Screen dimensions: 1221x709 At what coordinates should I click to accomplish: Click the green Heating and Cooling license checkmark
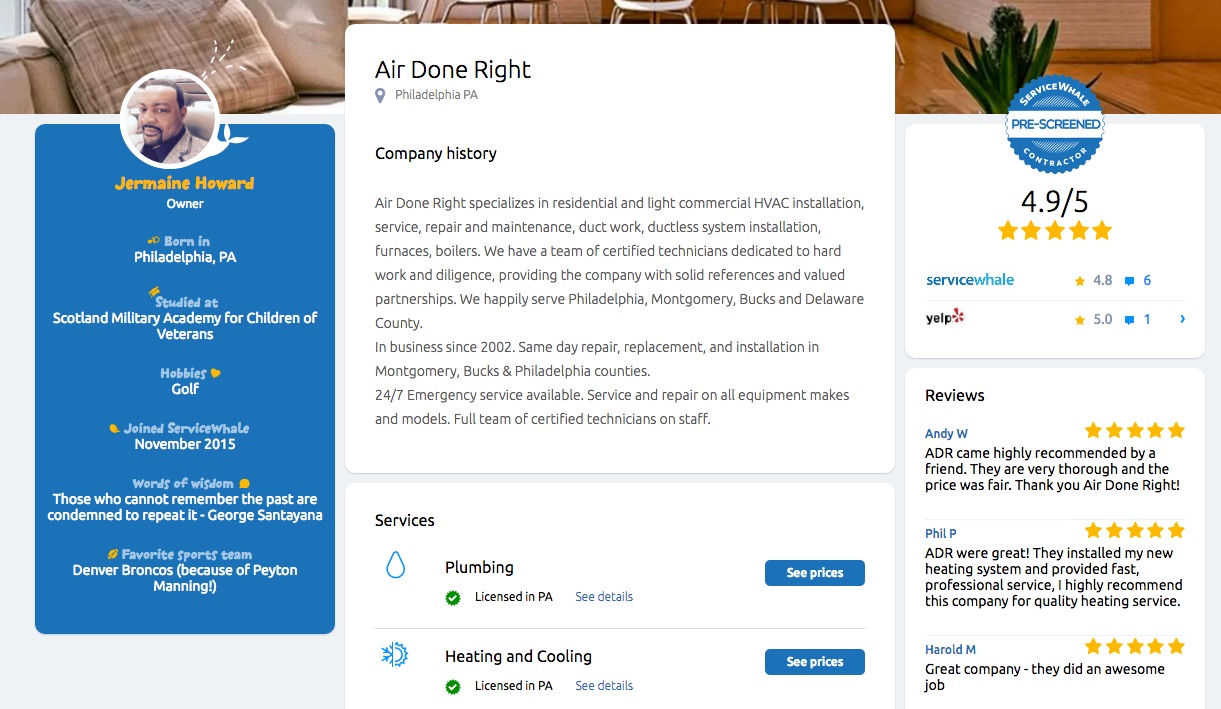click(453, 687)
